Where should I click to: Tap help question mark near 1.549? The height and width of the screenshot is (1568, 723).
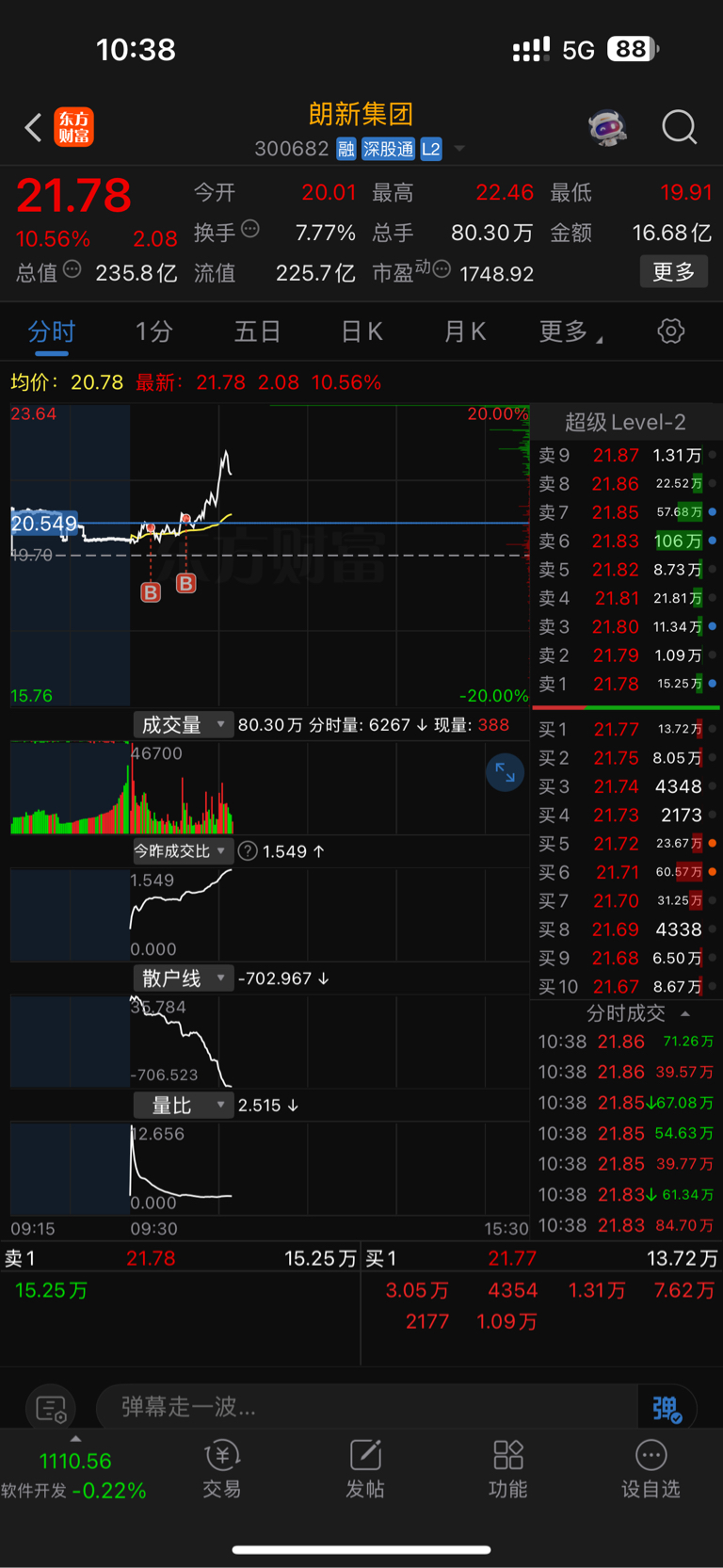click(x=248, y=851)
